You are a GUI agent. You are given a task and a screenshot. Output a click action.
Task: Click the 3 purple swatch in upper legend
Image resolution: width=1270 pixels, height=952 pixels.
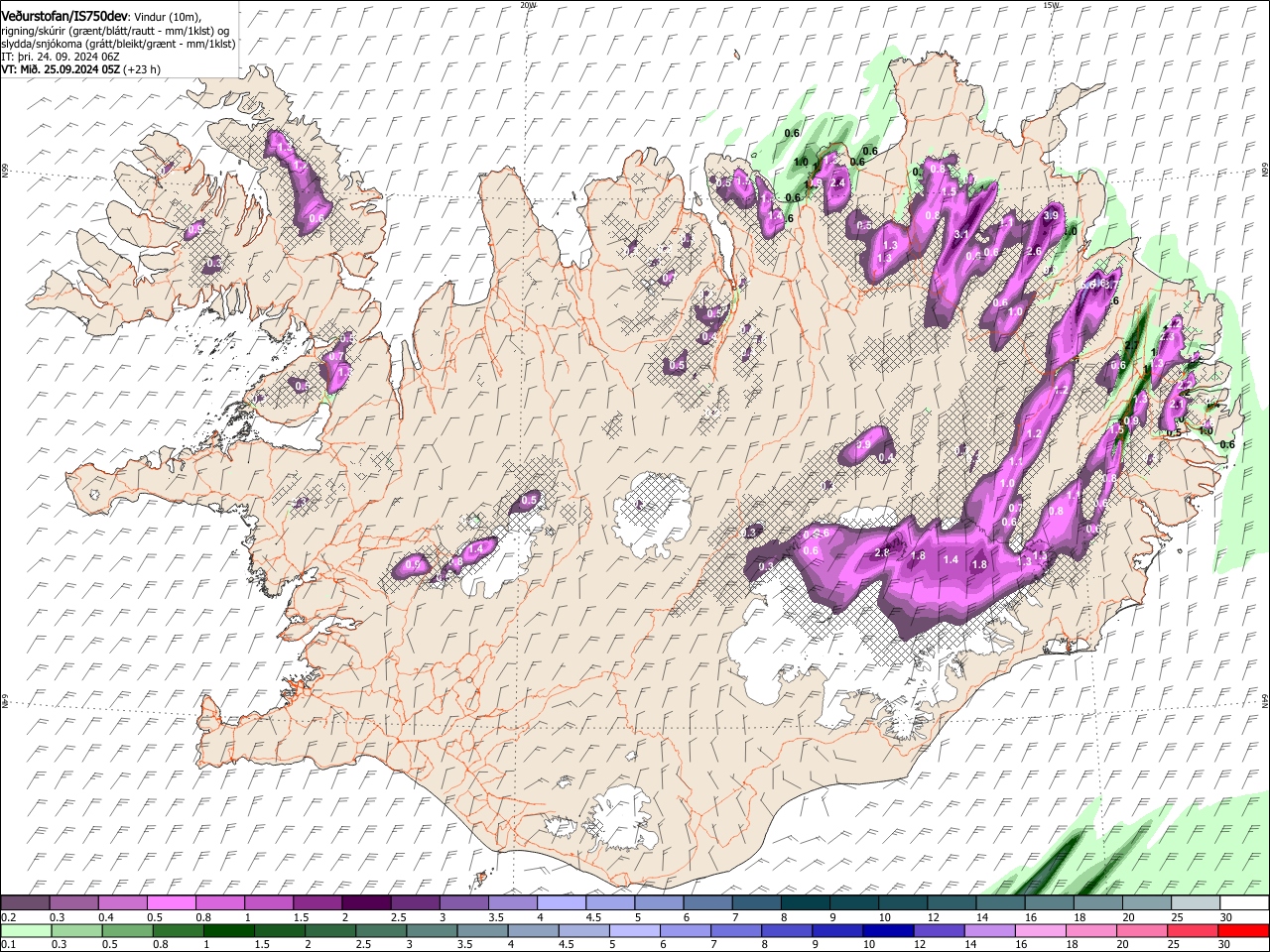463,903
